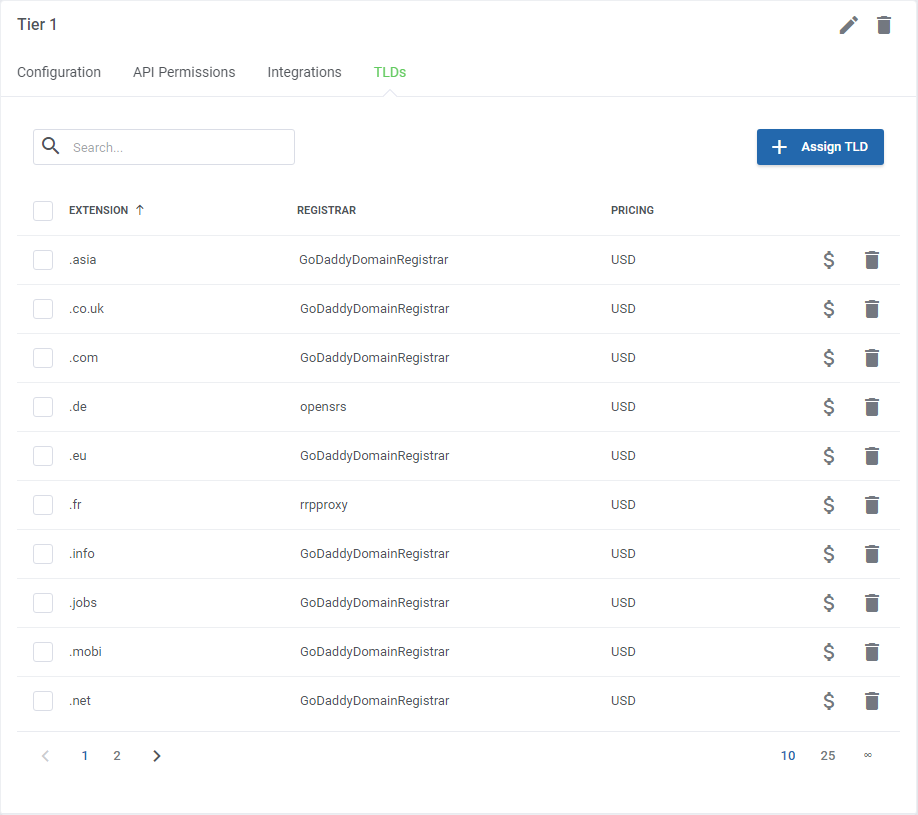918x815 pixels.
Task: Open pricing for the .fr extension
Action: click(828, 505)
